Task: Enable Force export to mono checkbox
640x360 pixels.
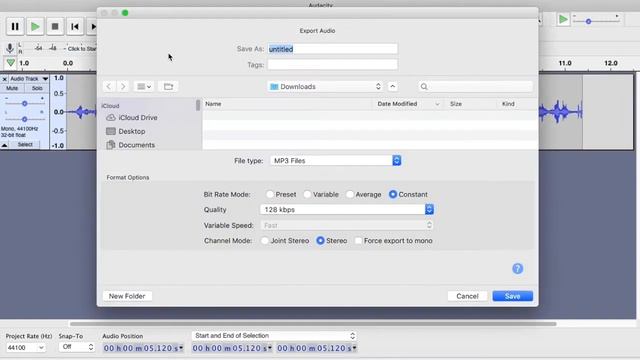Action: [358, 241]
